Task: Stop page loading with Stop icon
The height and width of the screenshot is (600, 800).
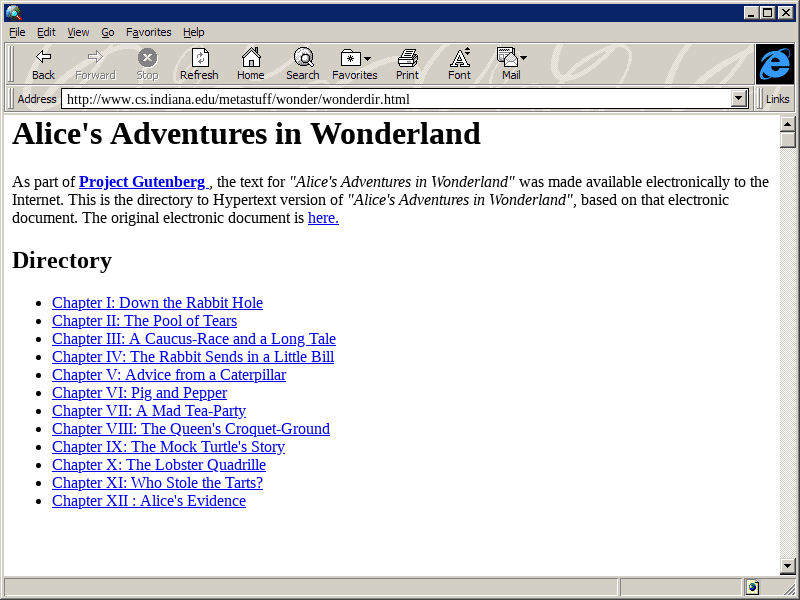Action: tap(147, 64)
